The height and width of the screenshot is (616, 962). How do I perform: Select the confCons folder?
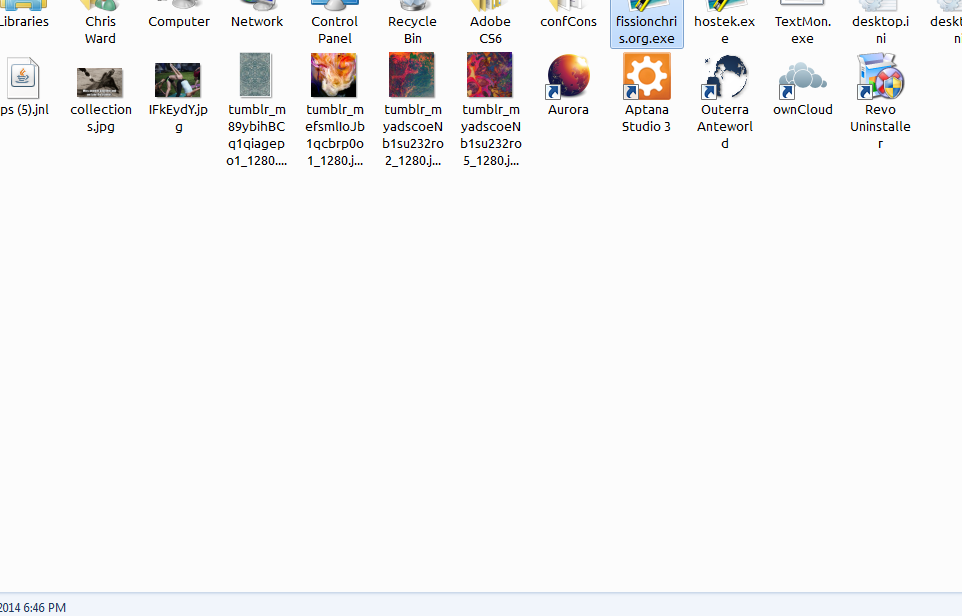point(568,20)
